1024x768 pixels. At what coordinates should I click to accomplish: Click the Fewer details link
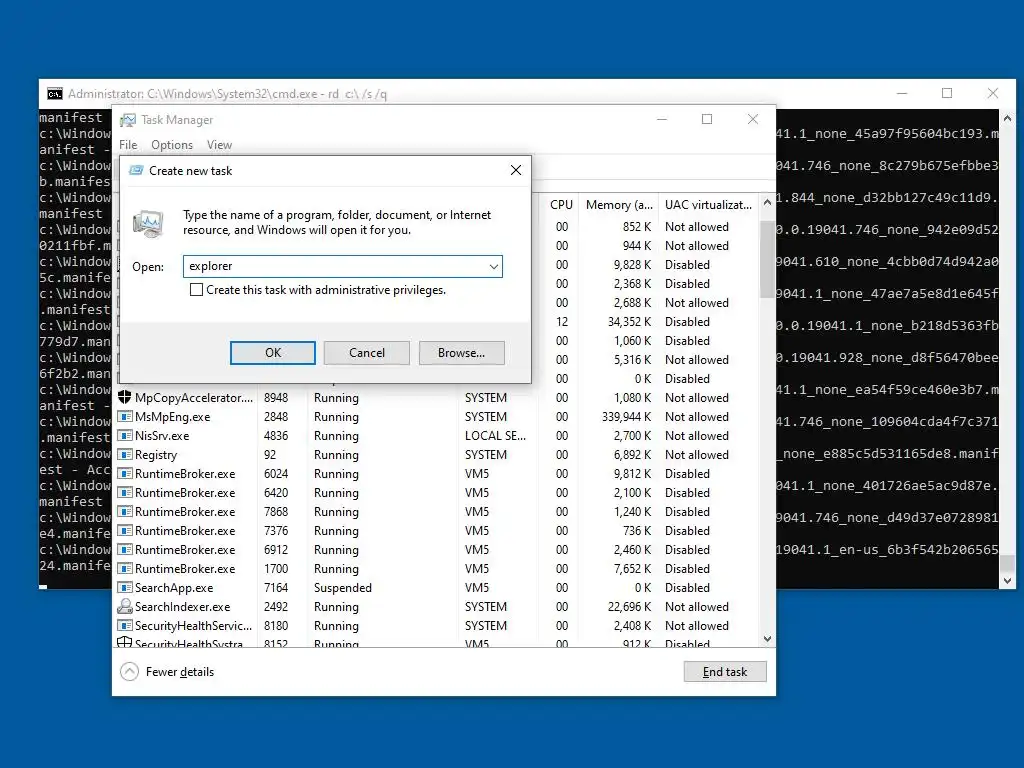click(180, 671)
